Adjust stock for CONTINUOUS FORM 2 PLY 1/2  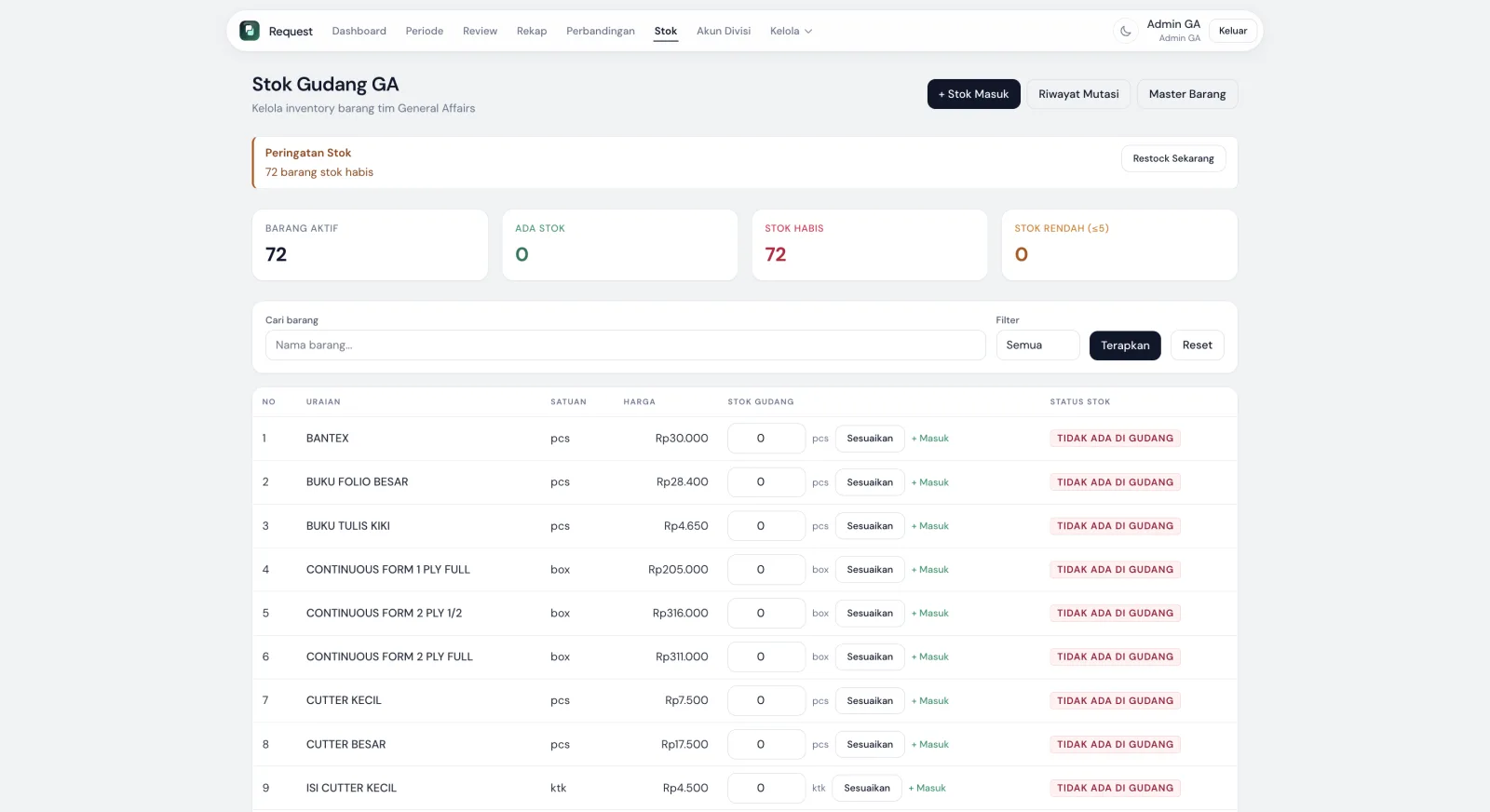(x=870, y=614)
